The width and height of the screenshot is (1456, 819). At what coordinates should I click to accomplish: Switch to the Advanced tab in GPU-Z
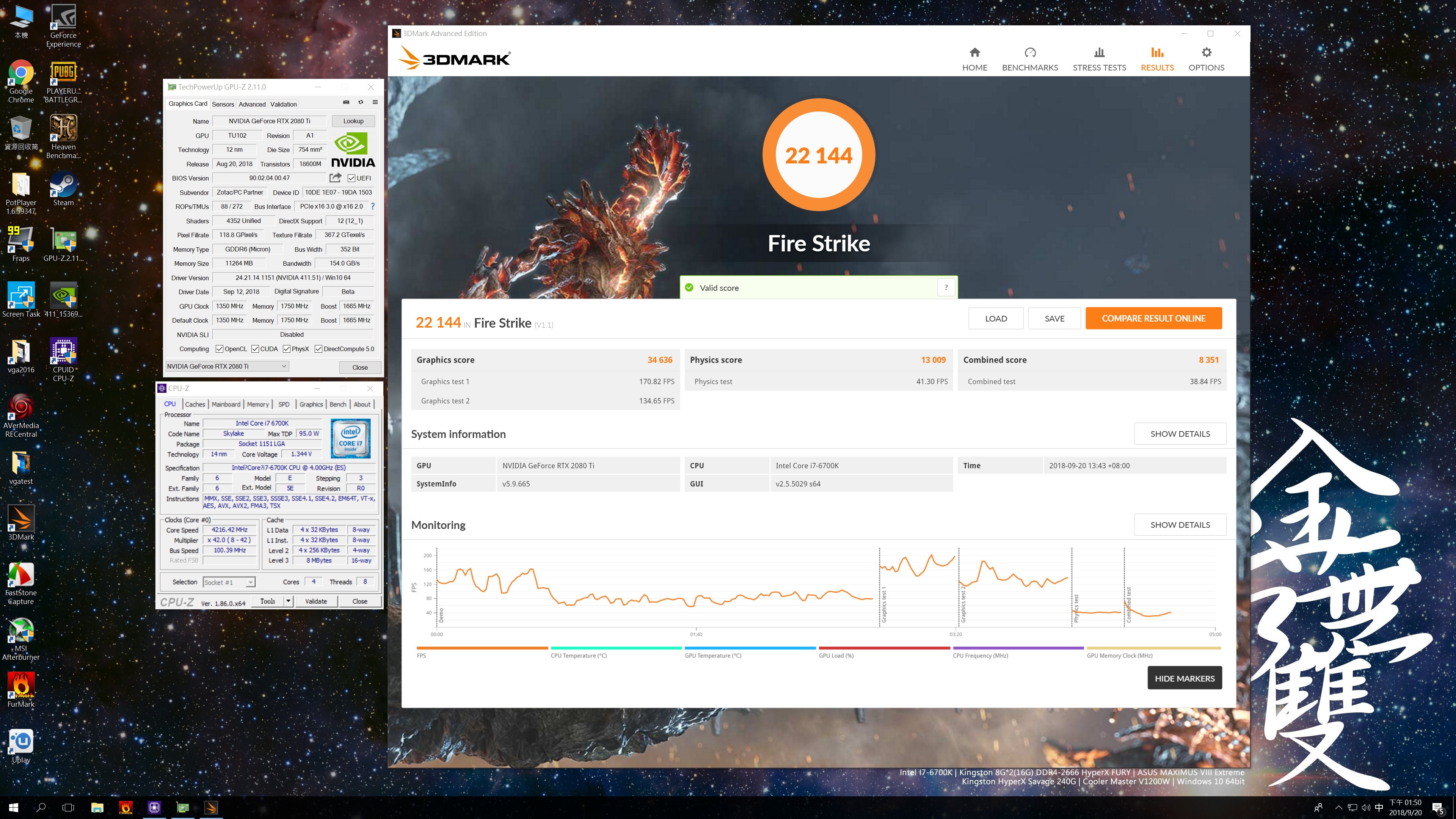[252, 104]
